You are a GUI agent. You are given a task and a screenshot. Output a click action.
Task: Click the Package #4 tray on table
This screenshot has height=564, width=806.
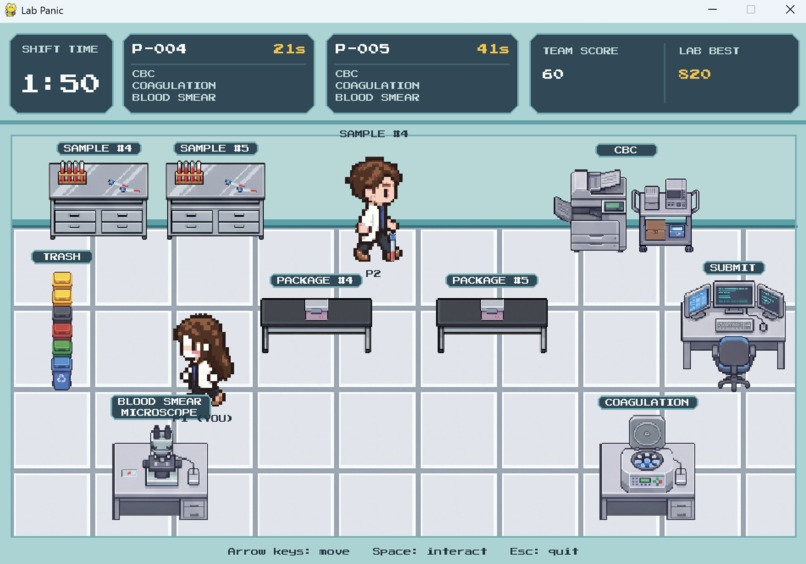316,310
